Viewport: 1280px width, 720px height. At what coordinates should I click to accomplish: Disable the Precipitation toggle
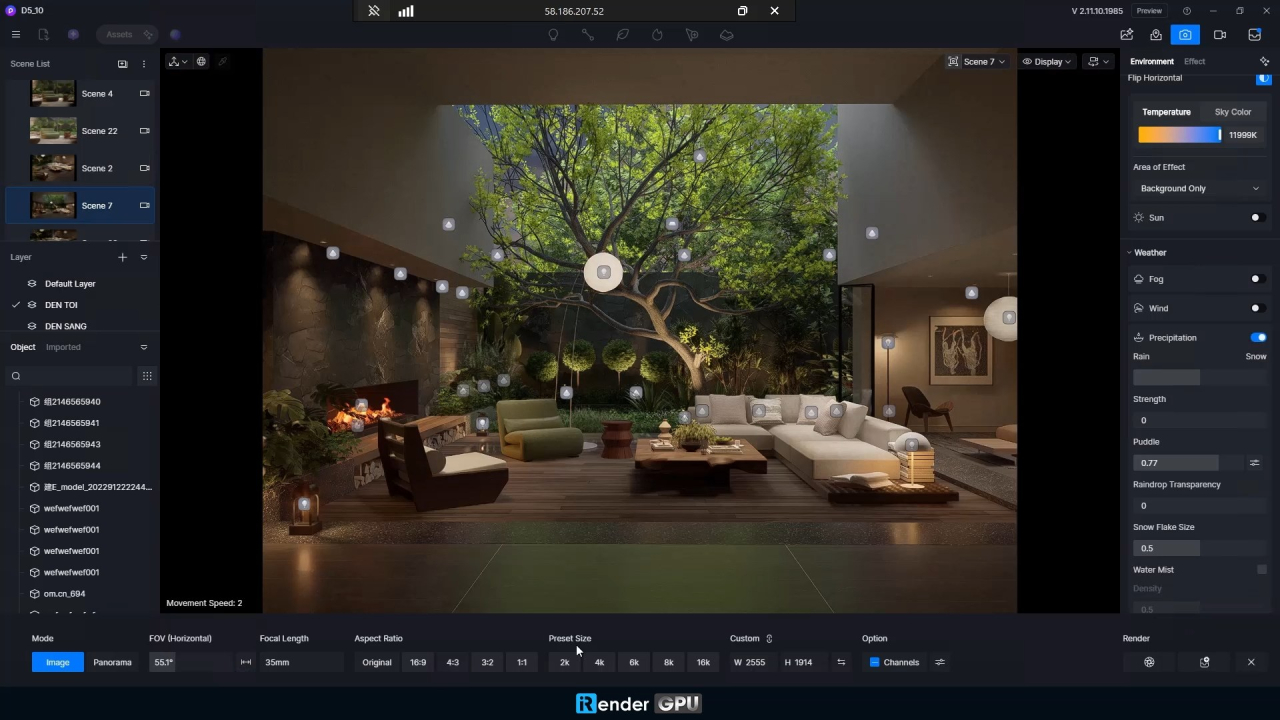[1258, 338]
